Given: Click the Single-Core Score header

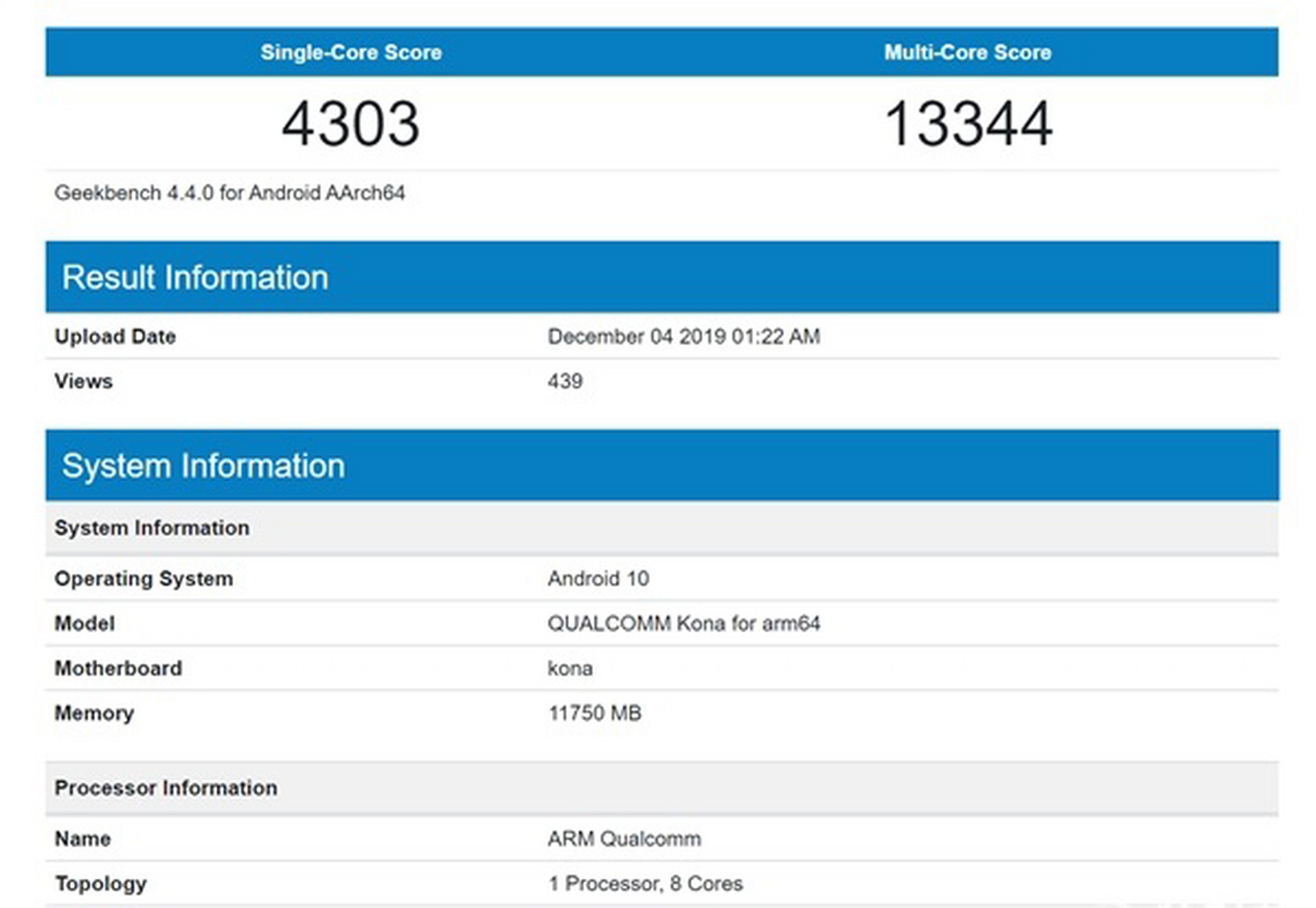Looking at the screenshot, I should (x=351, y=52).
